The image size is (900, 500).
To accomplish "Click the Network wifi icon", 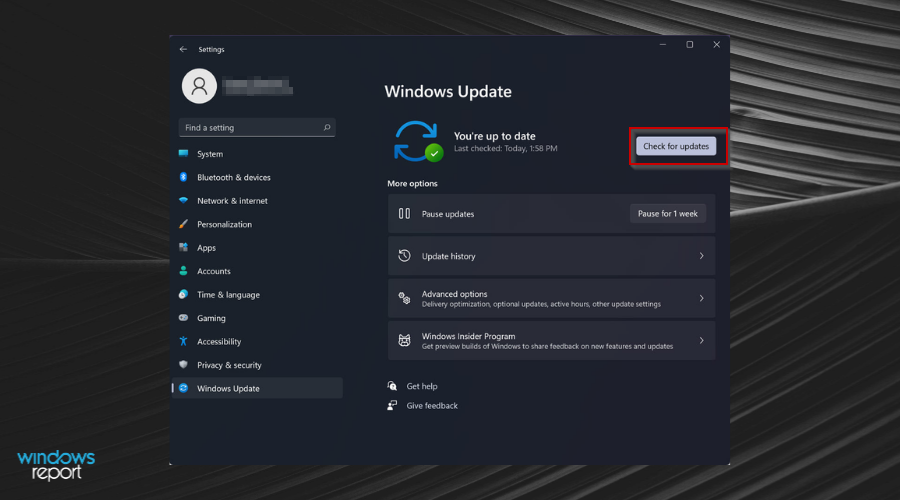I will [184, 200].
